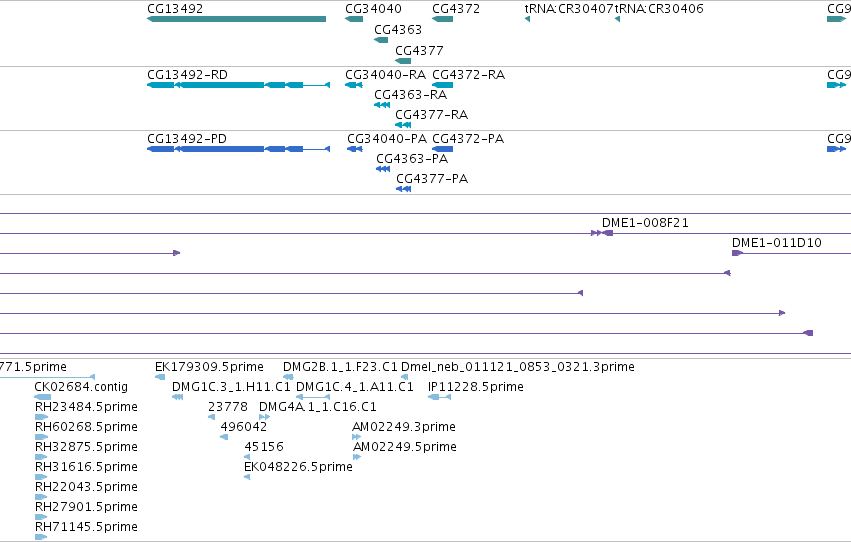The width and height of the screenshot is (851, 542).
Task: Click the RH71145.5prime EST label
Action: 86,527
